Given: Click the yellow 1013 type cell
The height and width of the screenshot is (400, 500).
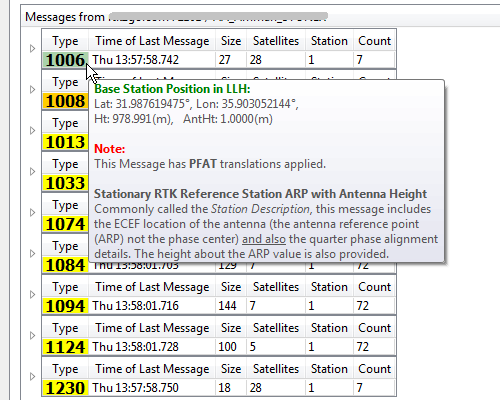Looking at the screenshot, I should [65, 142].
